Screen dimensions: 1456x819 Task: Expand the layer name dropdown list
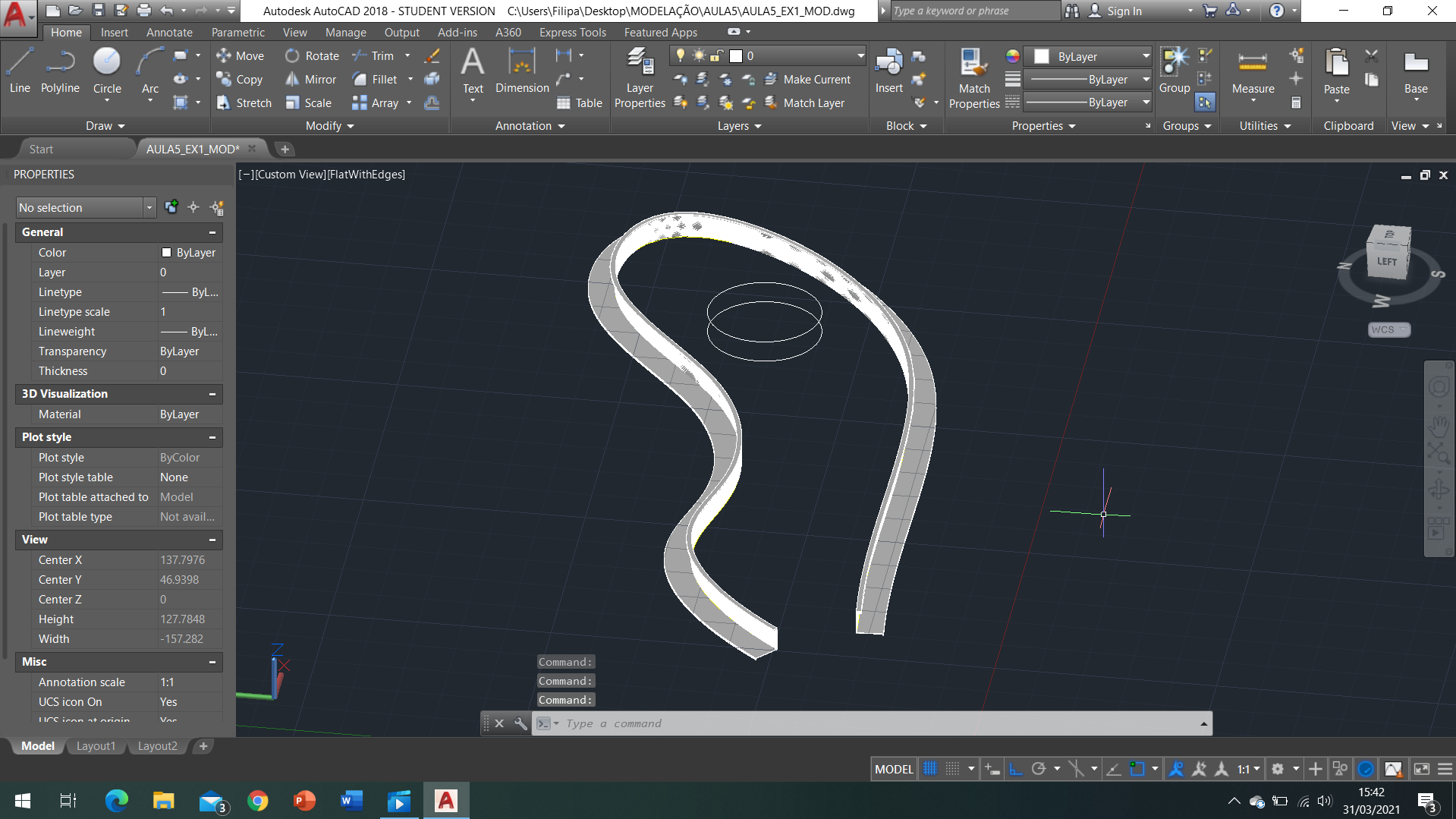tap(860, 55)
